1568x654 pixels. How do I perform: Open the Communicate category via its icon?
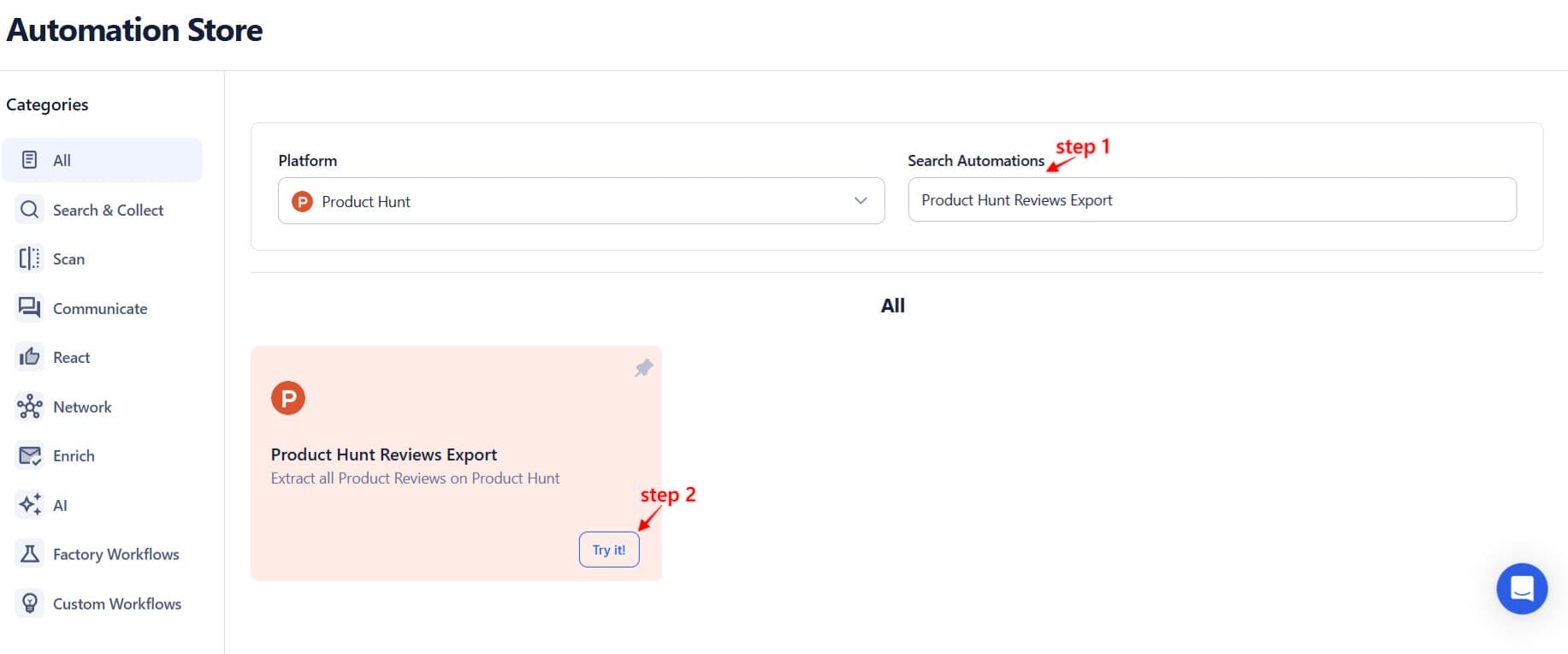coord(29,308)
